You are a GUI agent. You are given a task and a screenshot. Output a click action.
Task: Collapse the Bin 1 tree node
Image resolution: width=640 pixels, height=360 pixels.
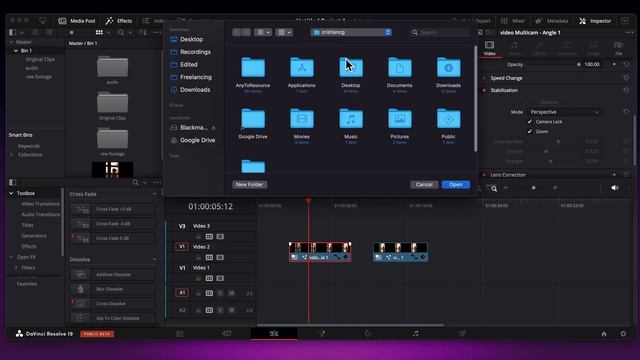(x=16, y=51)
